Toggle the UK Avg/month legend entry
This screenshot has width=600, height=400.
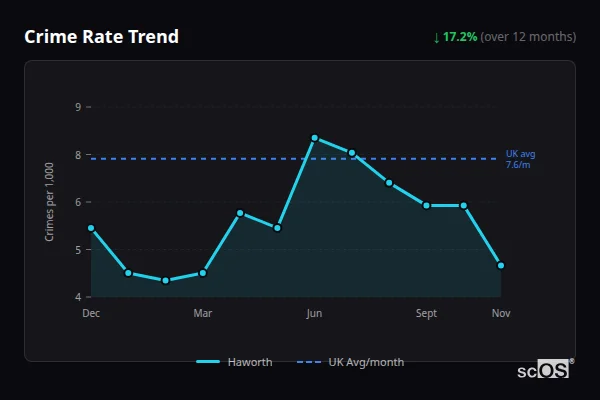tap(350, 362)
